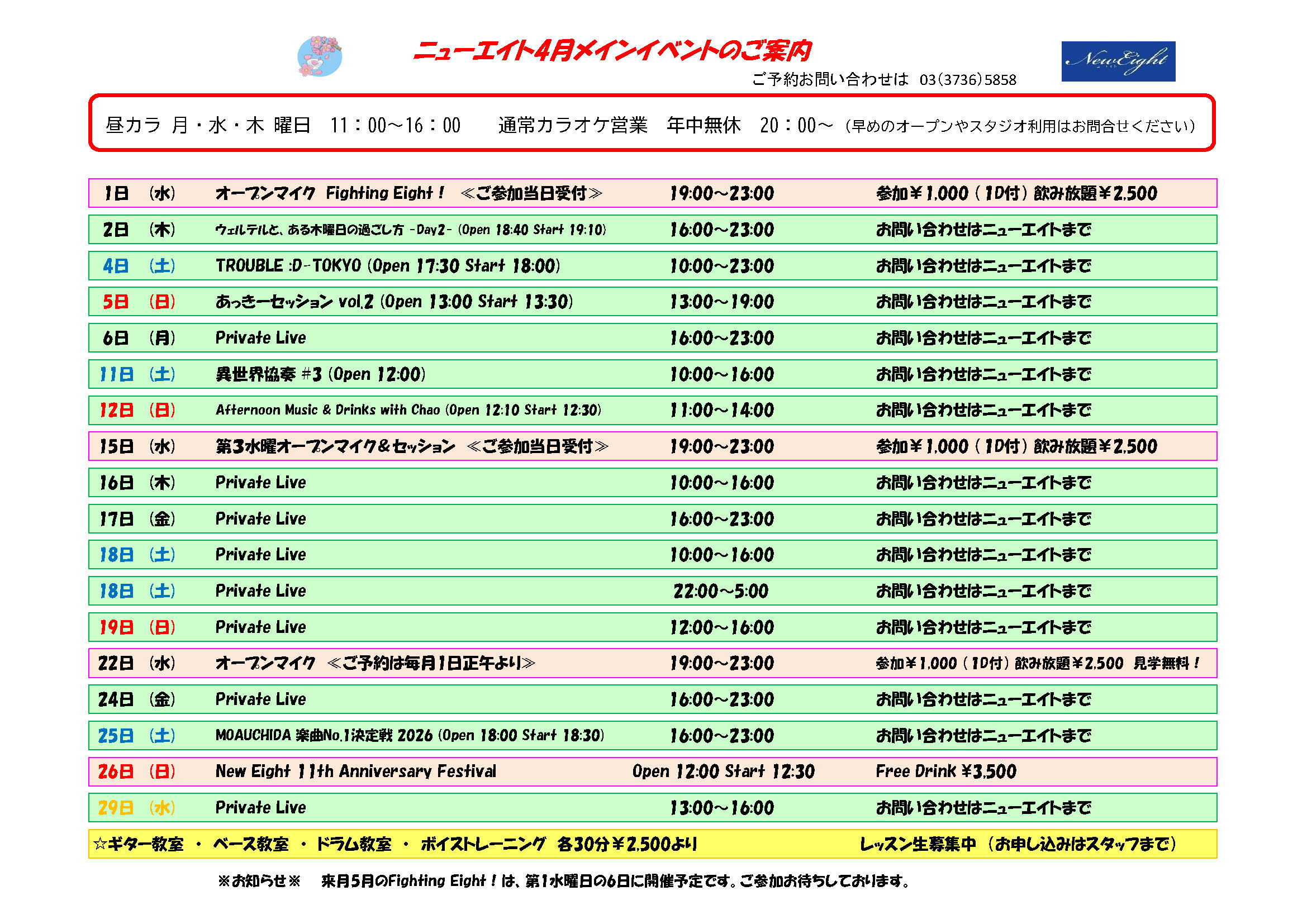Toggle the 29日 Private Live entry

click(654, 807)
